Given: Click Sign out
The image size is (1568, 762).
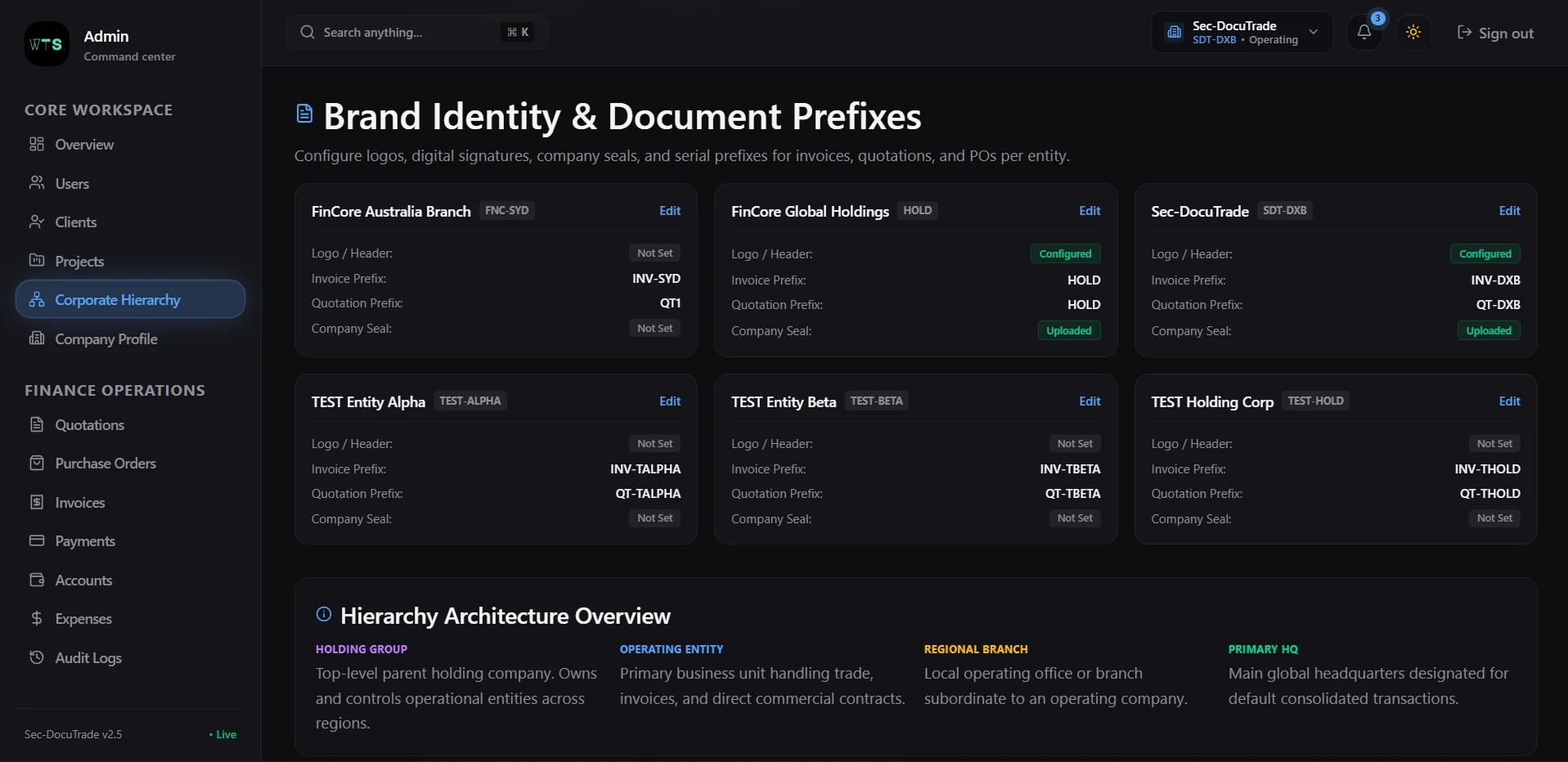Looking at the screenshot, I should click(x=1495, y=33).
